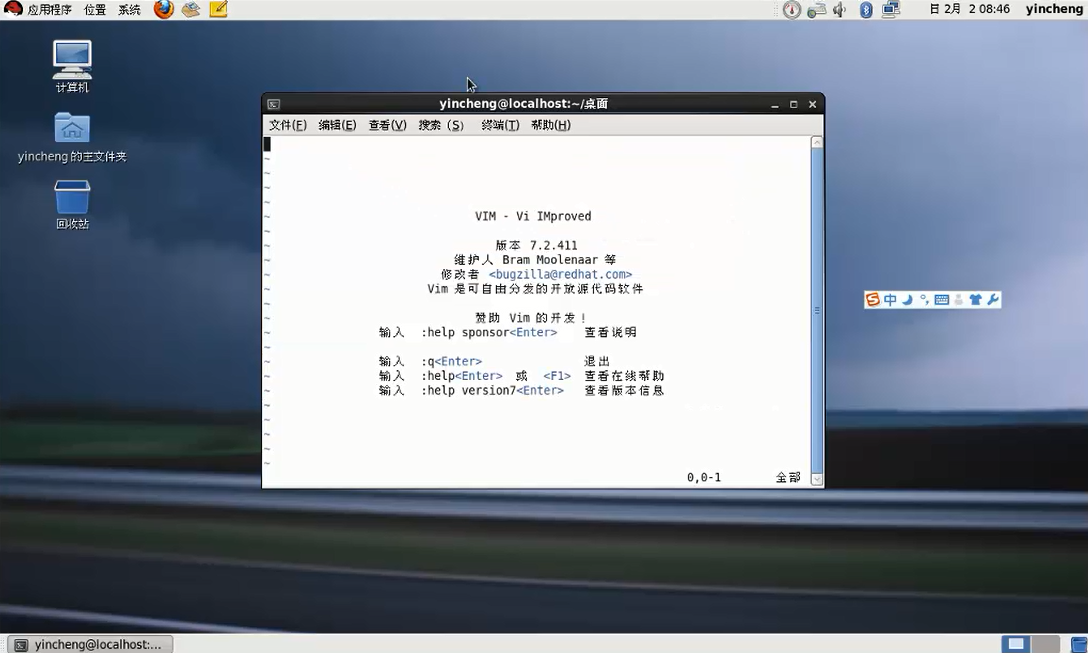Click the Sogou S logo on IME bar
The height and width of the screenshot is (653, 1088).
click(873, 299)
